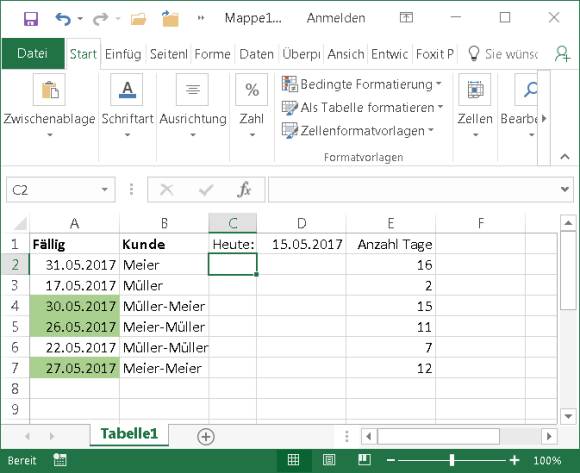This screenshot has width=580, height=473.
Task: Collapse the ribbon with the chevron
Action: (565, 156)
